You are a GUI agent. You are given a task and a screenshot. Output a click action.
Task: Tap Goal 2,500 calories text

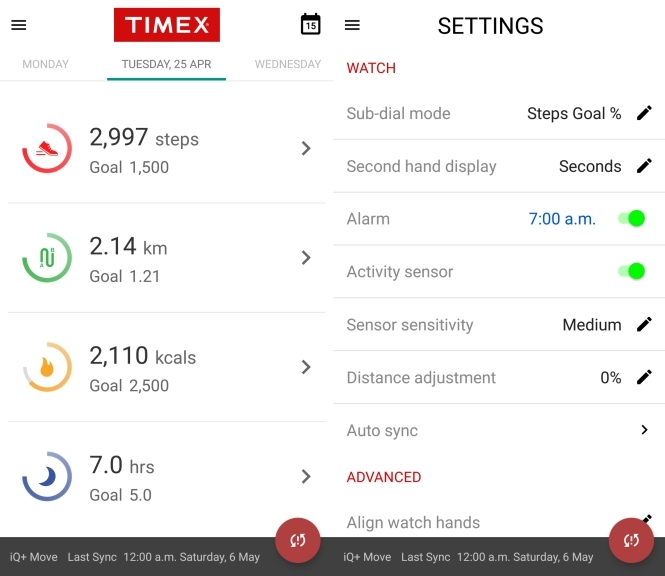(129, 386)
